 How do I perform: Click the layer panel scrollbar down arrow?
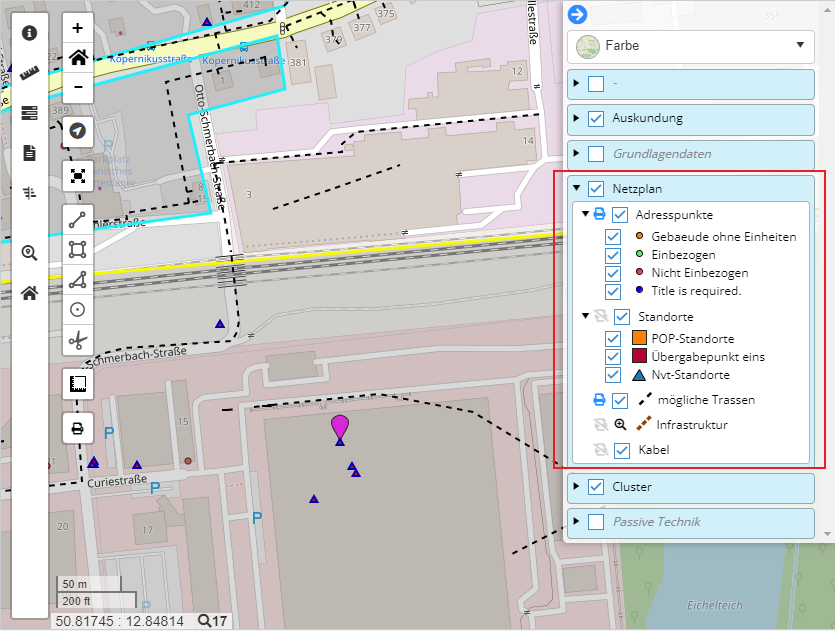(x=827, y=534)
